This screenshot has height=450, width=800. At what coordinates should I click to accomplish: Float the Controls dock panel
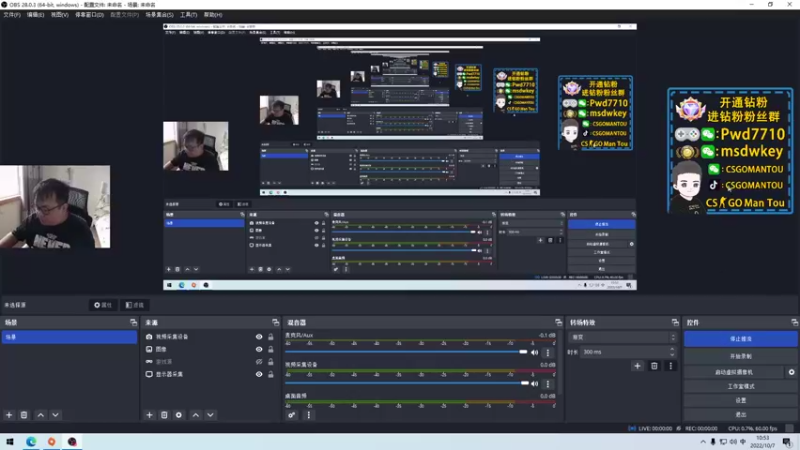pyautogui.click(x=794, y=322)
